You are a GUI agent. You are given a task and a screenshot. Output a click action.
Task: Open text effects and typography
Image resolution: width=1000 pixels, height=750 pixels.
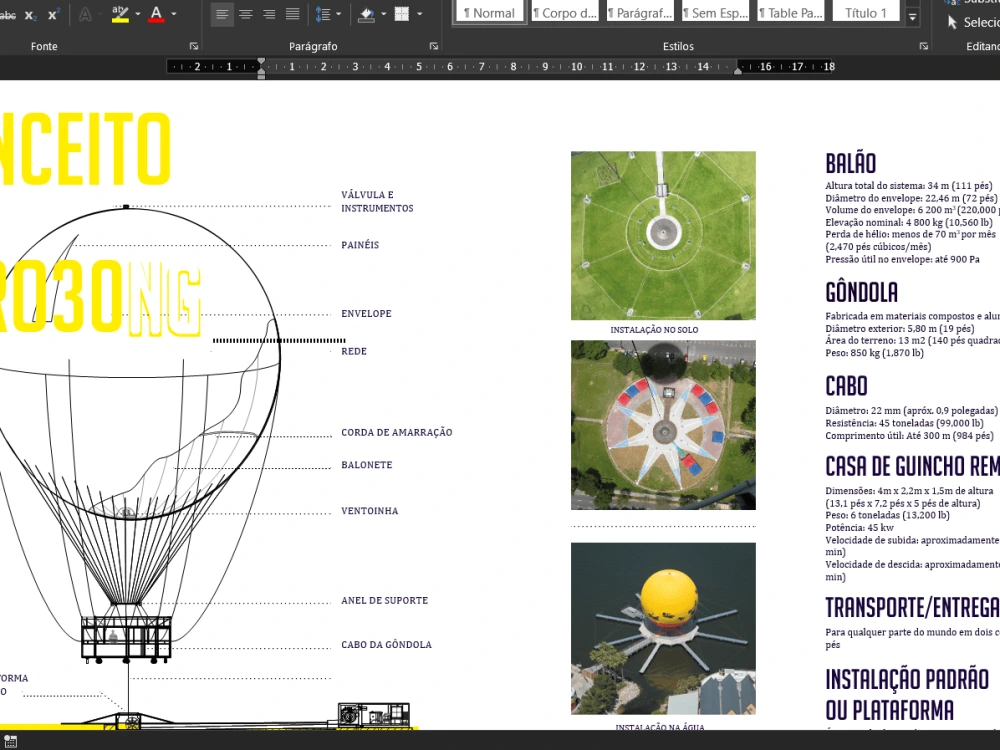point(85,14)
